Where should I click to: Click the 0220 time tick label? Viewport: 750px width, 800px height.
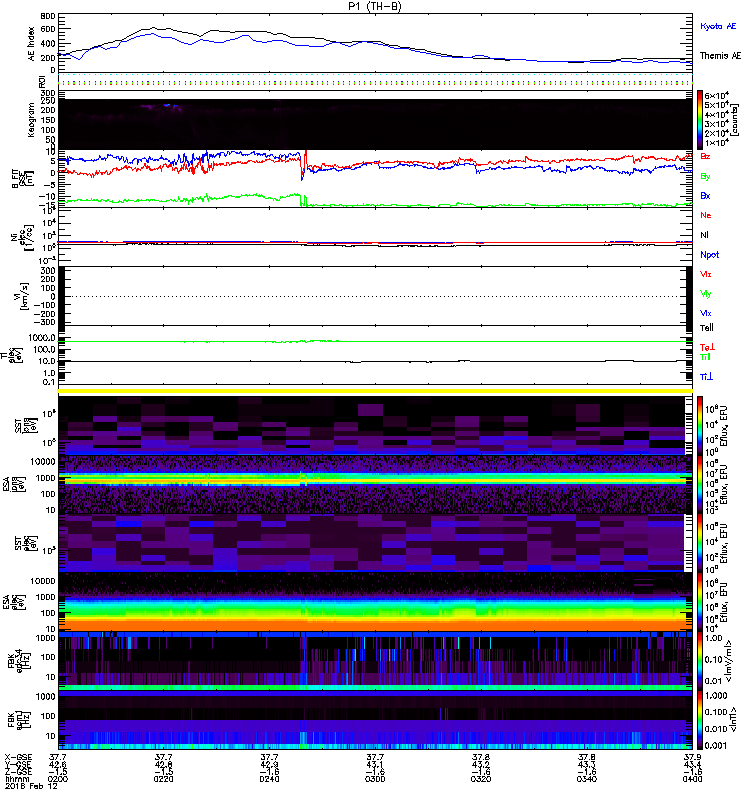[x=164, y=779]
